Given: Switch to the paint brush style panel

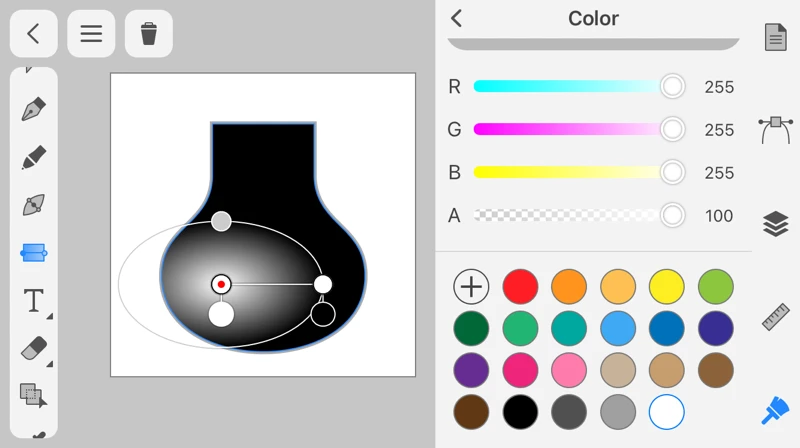Looking at the screenshot, I should click(775, 410).
